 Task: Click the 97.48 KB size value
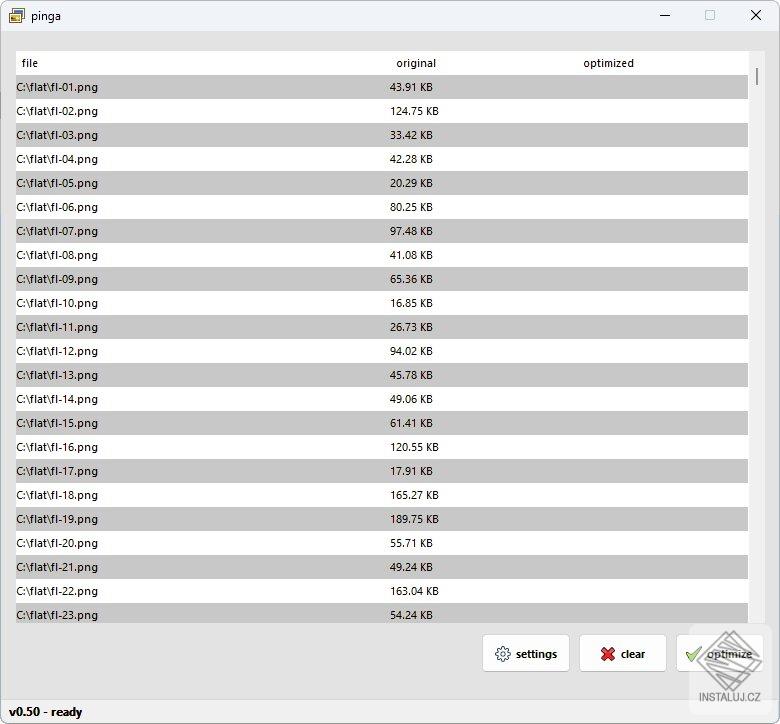(411, 231)
